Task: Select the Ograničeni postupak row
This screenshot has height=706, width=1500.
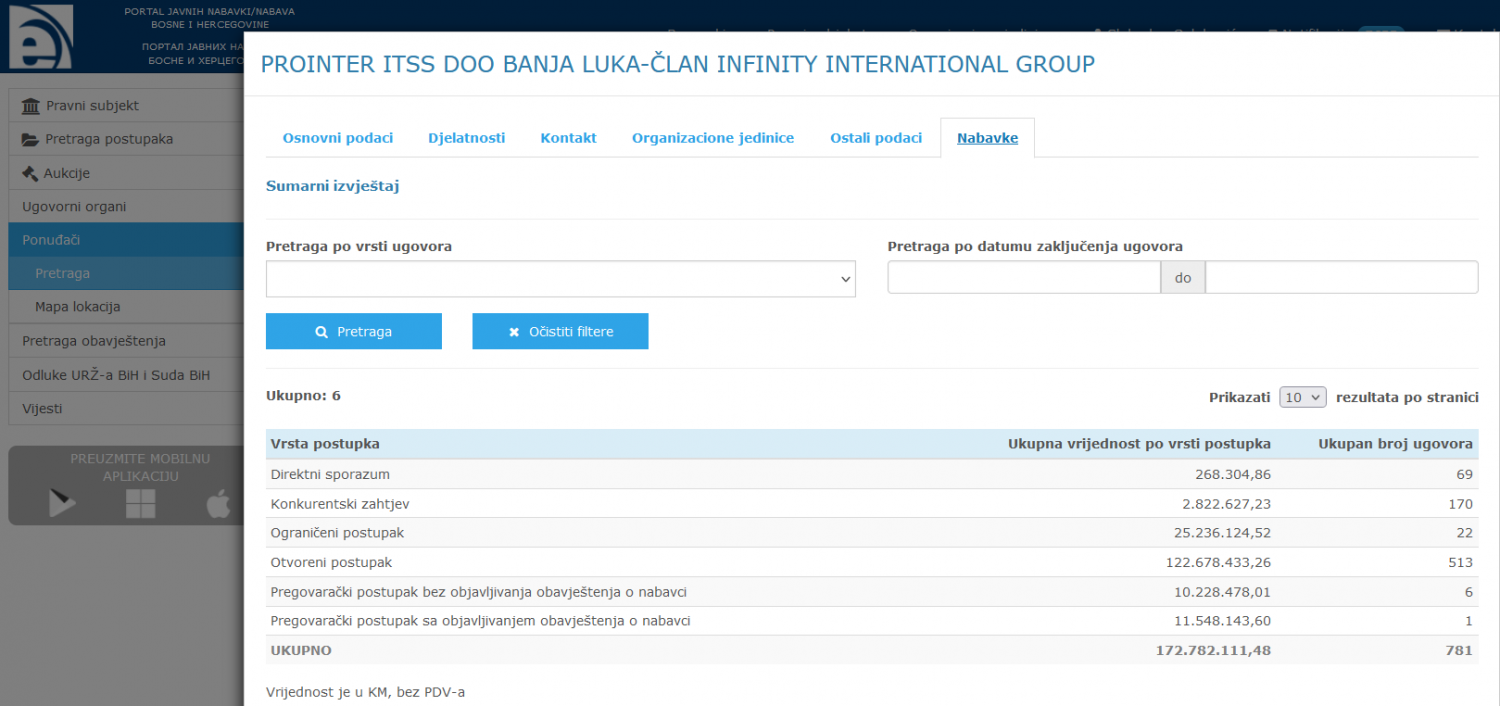Action: pos(872,533)
